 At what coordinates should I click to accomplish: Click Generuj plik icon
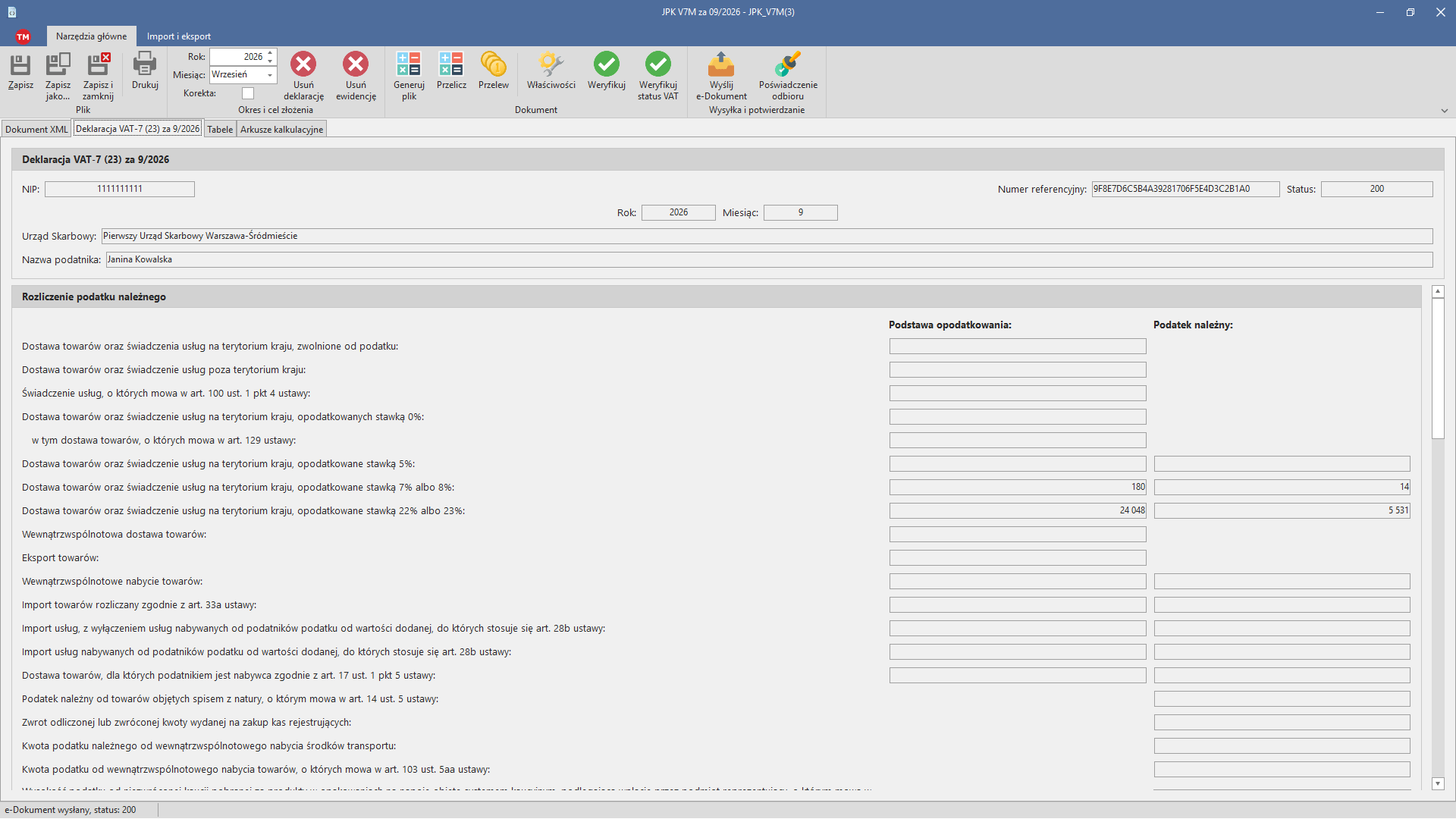tap(409, 64)
